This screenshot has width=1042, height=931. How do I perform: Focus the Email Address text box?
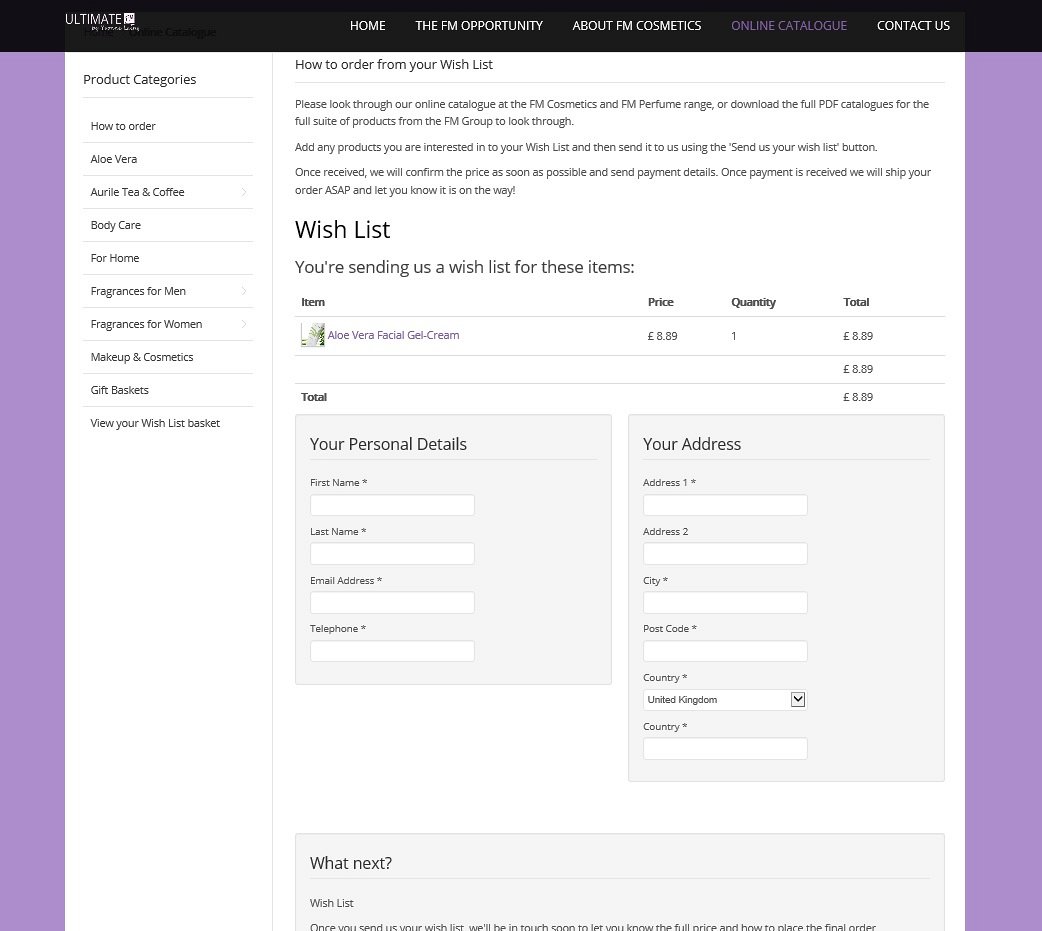pos(392,603)
